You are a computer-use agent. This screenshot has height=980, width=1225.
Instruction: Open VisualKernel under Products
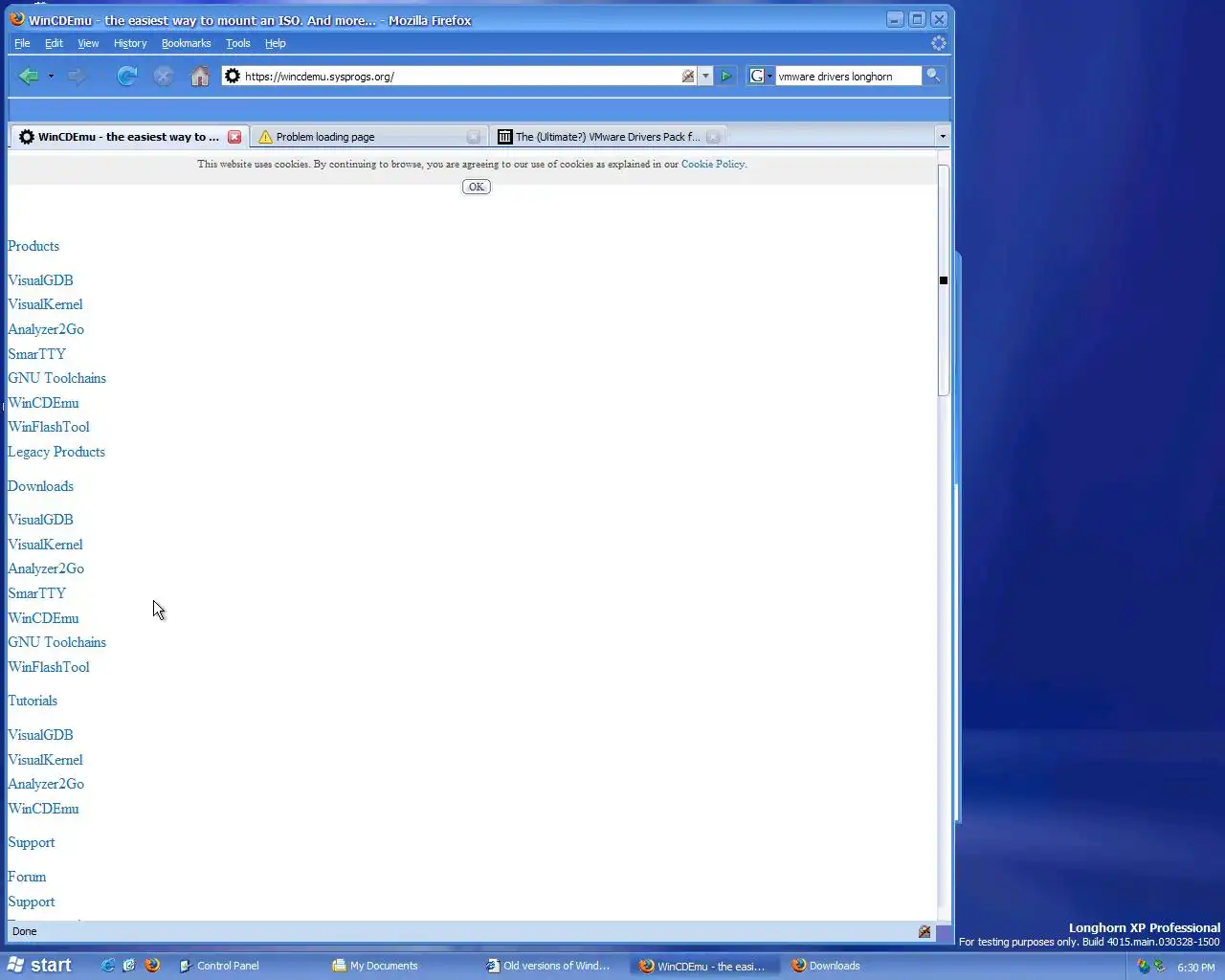pyautogui.click(x=45, y=304)
